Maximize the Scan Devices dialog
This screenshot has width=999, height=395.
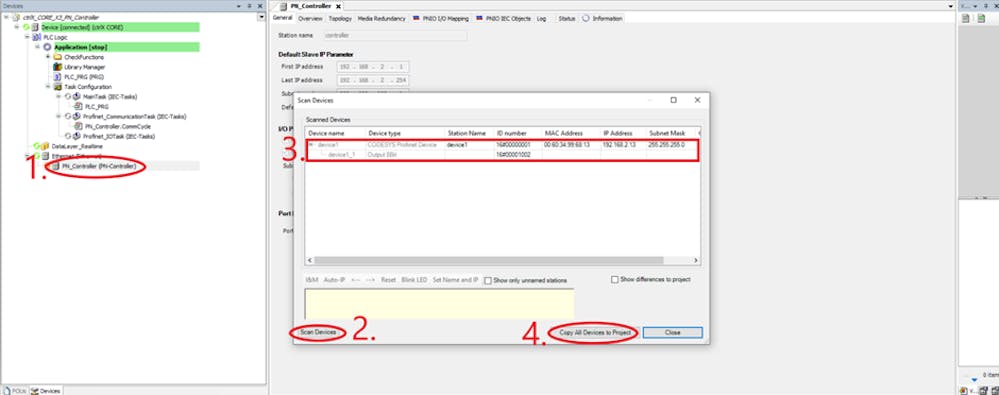pos(673,100)
